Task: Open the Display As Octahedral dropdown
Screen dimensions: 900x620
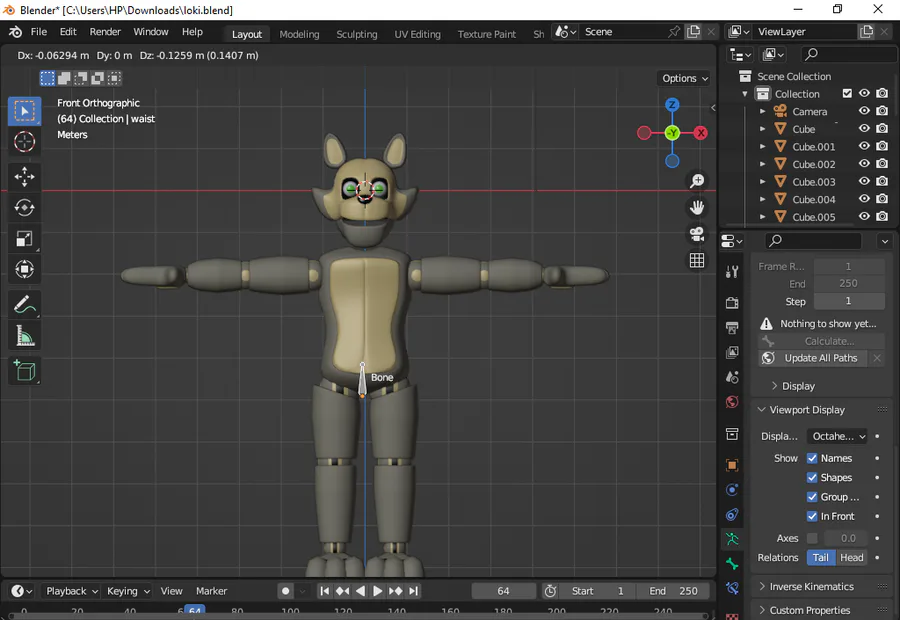Action: pyautogui.click(x=839, y=436)
